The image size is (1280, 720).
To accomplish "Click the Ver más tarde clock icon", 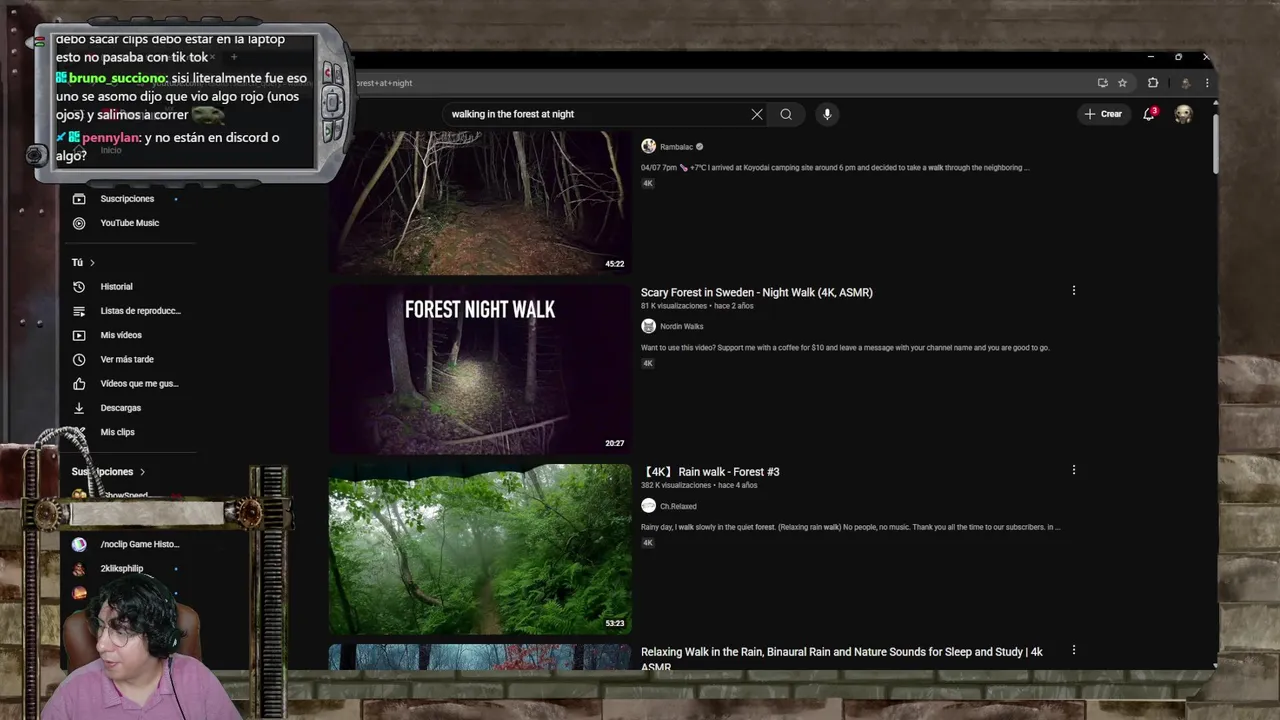I will click(x=79, y=359).
